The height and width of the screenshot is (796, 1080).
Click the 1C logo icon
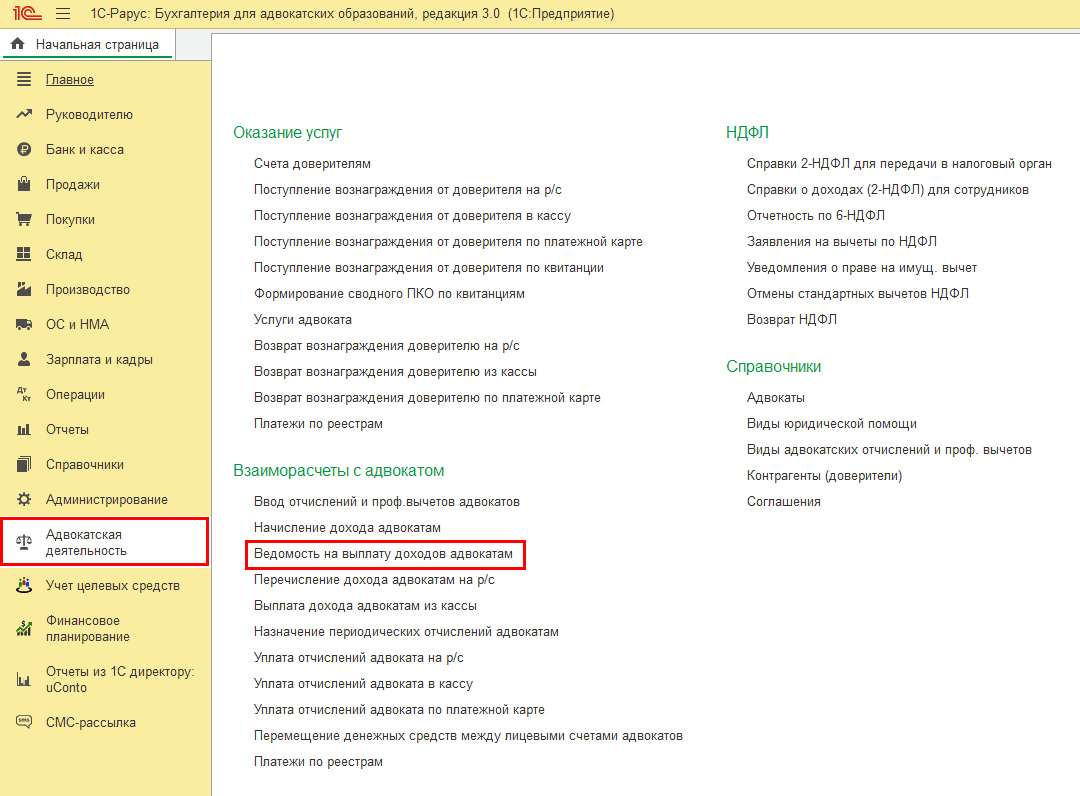point(22,14)
